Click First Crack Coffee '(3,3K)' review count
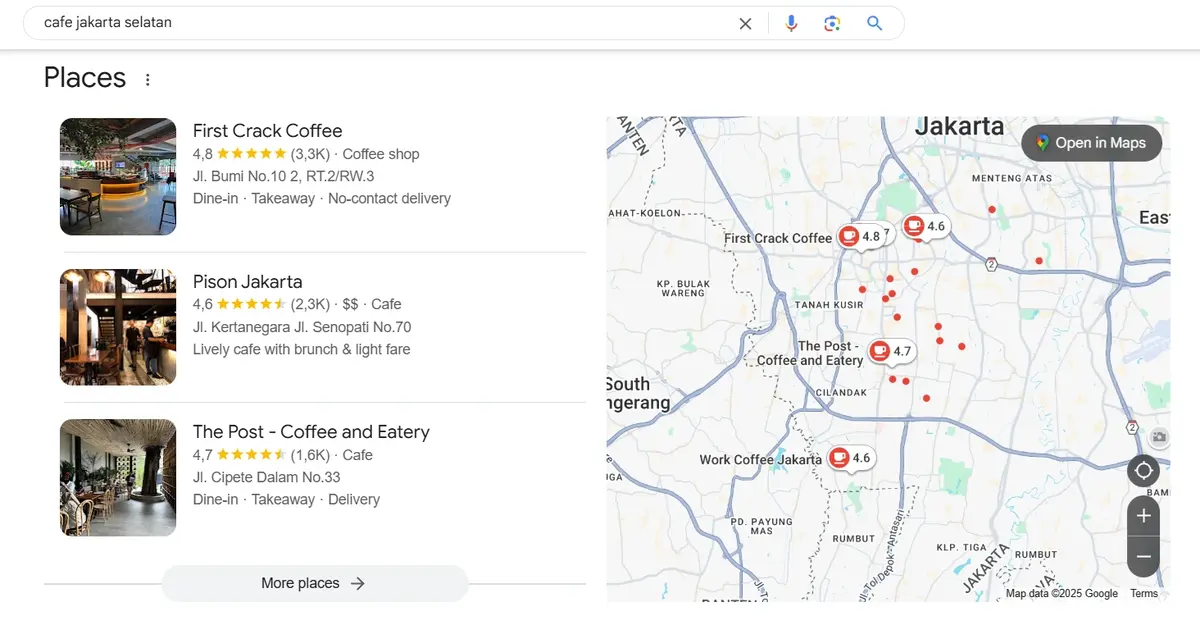Image resolution: width=1200 pixels, height=625 pixels. [x=310, y=154]
